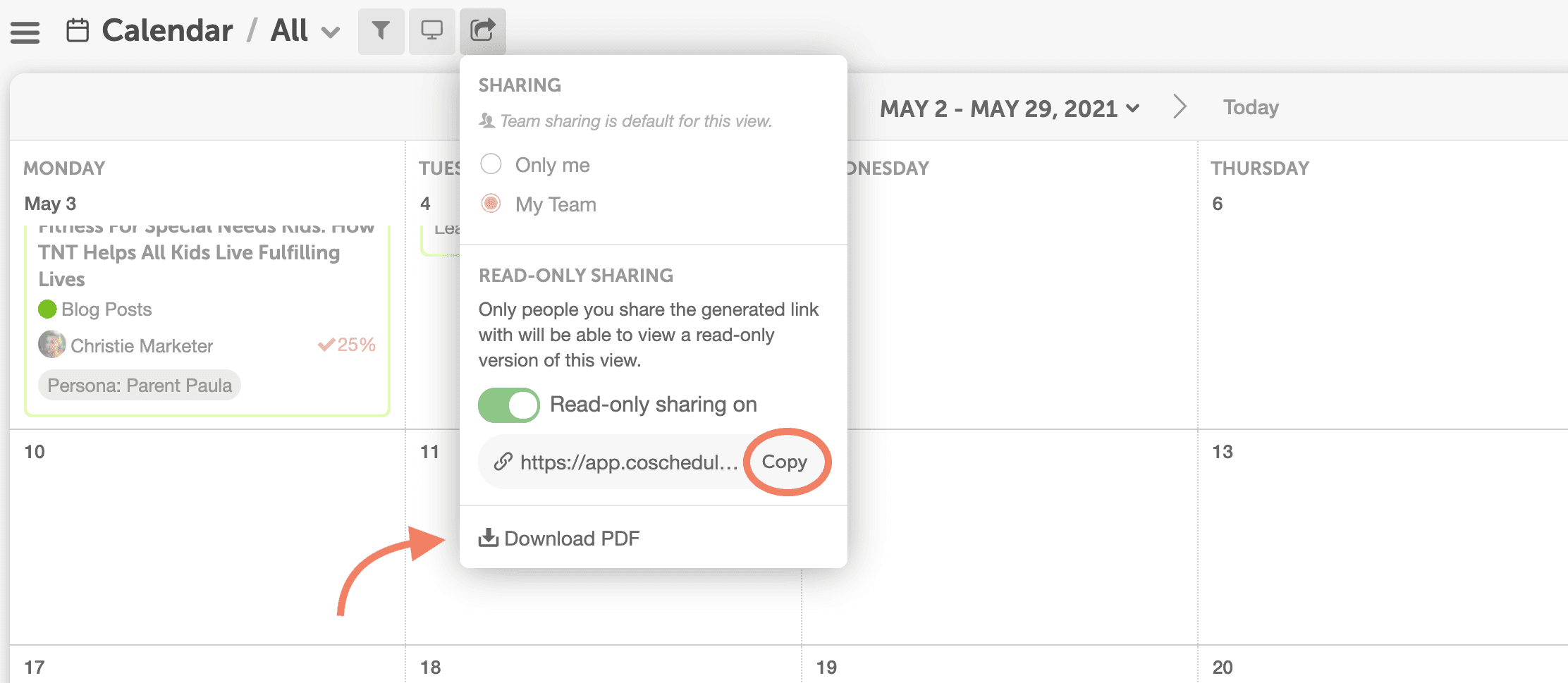Open the filter funnel icon
The image size is (1568, 683).
pyautogui.click(x=381, y=31)
